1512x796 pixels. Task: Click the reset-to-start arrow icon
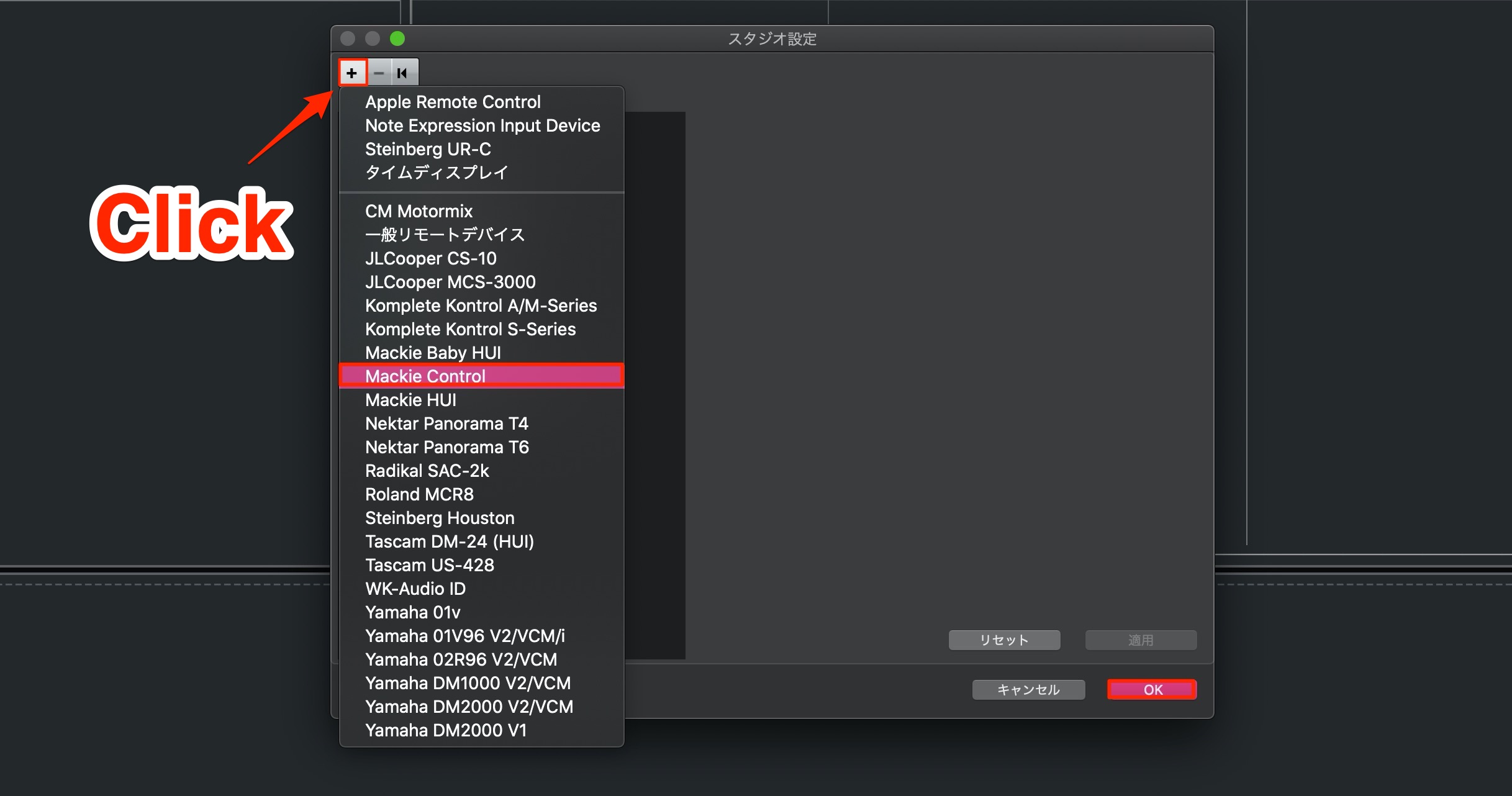coord(403,73)
